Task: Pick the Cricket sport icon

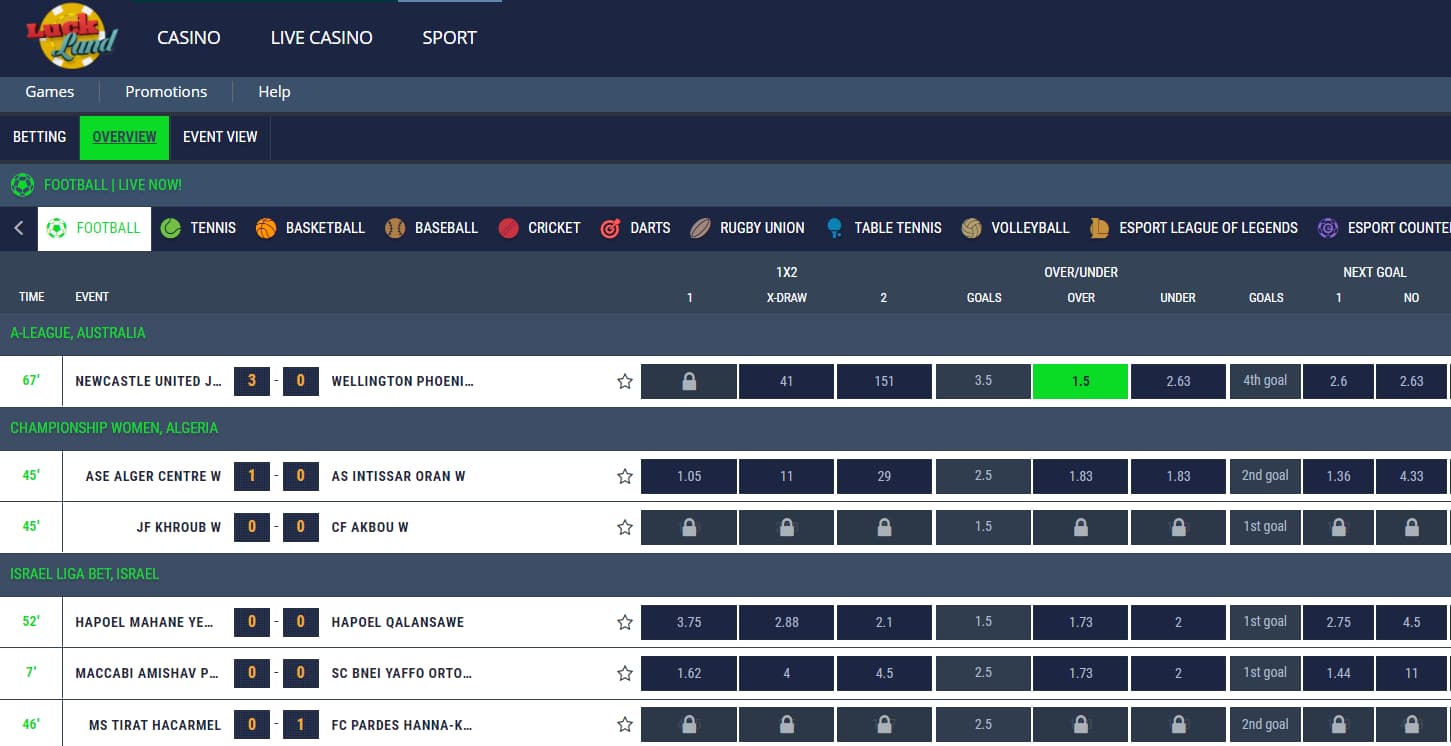Action: click(x=508, y=228)
